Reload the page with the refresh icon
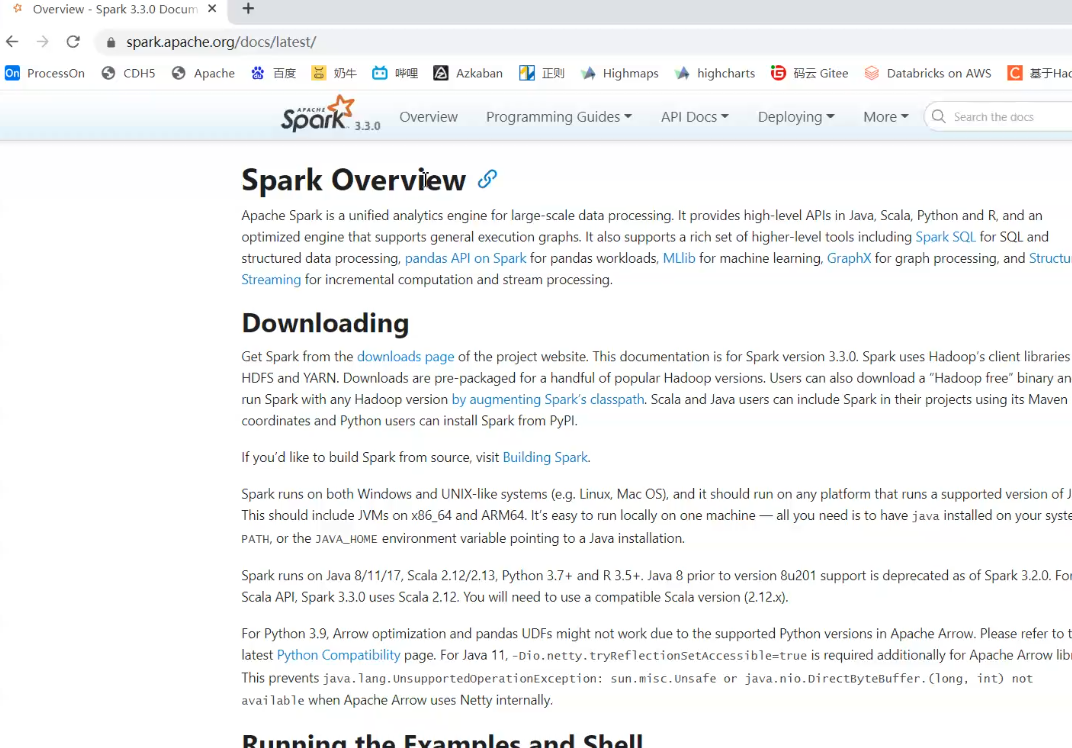Image resolution: width=1072 pixels, height=748 pixels. 73,42
